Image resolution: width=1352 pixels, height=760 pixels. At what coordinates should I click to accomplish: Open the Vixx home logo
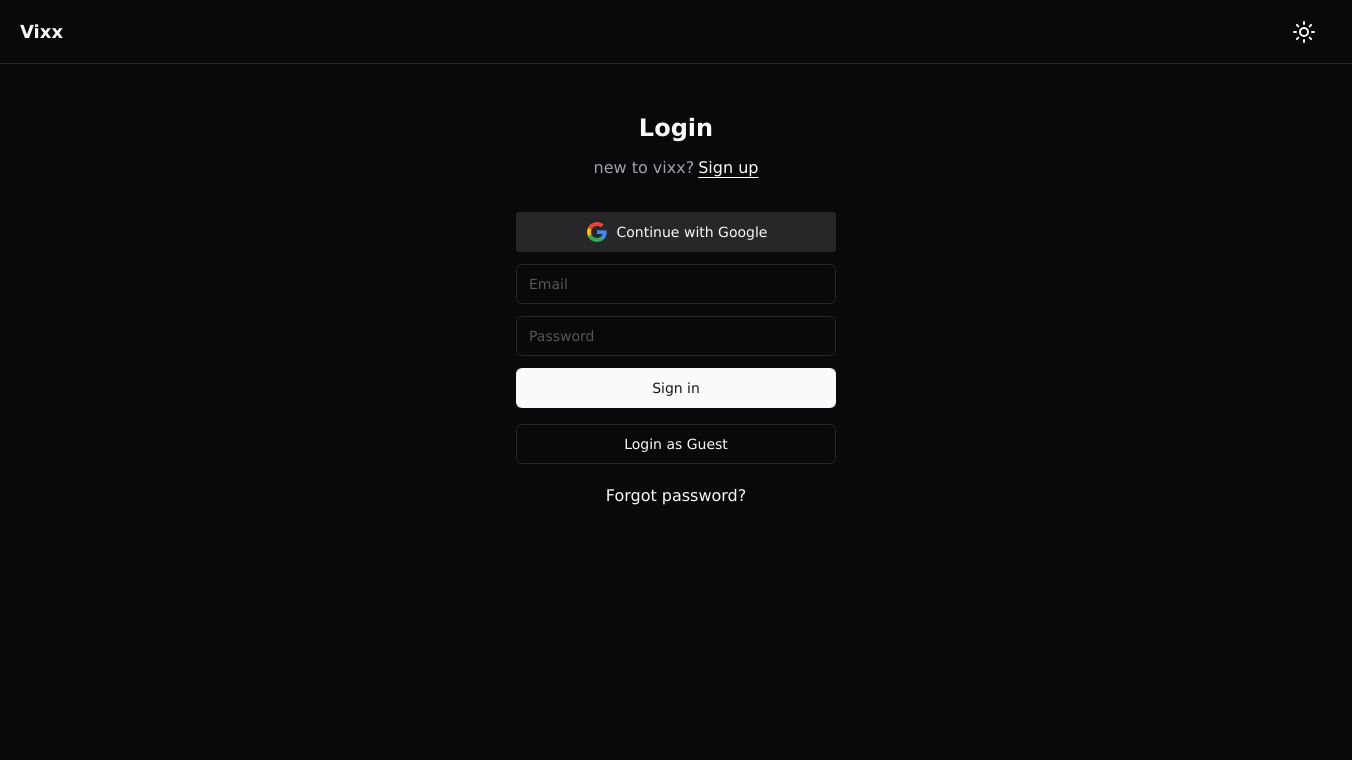42,32
